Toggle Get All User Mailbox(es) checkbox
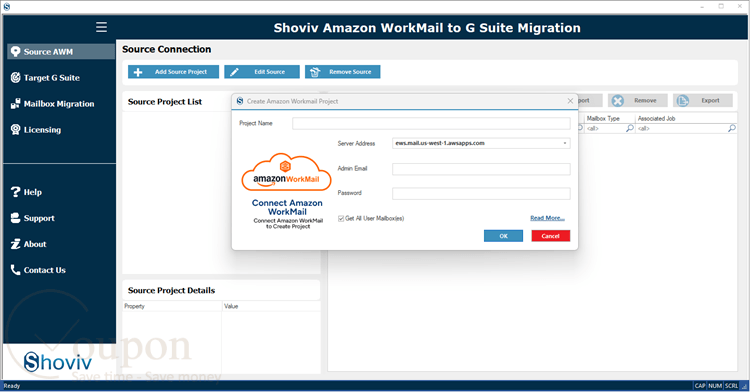The image size is (750, 392). 341,218
